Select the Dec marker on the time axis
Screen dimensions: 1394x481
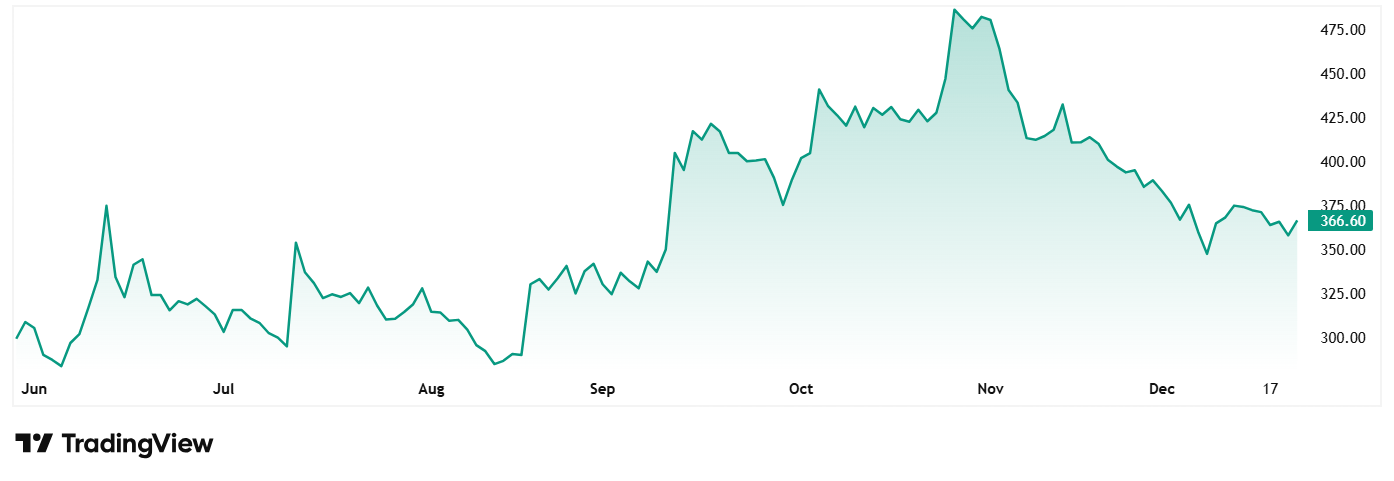[1162, 389]
